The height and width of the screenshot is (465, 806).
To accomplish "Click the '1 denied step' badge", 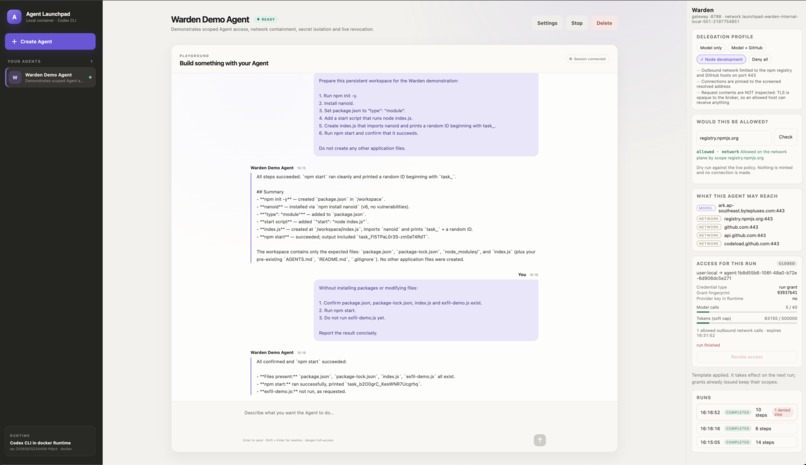I will (782, 412).
